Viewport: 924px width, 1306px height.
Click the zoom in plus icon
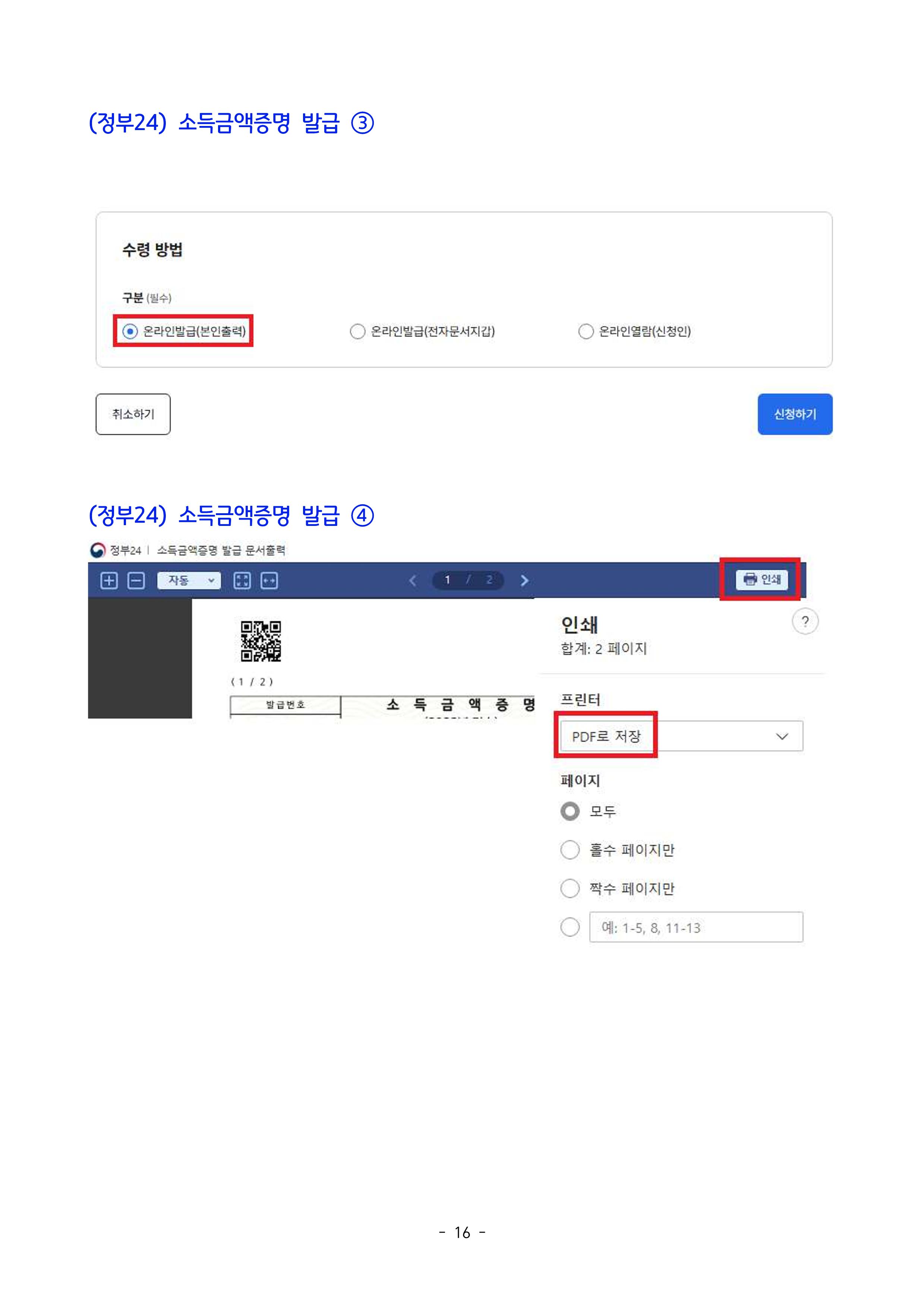coord(109,580)
